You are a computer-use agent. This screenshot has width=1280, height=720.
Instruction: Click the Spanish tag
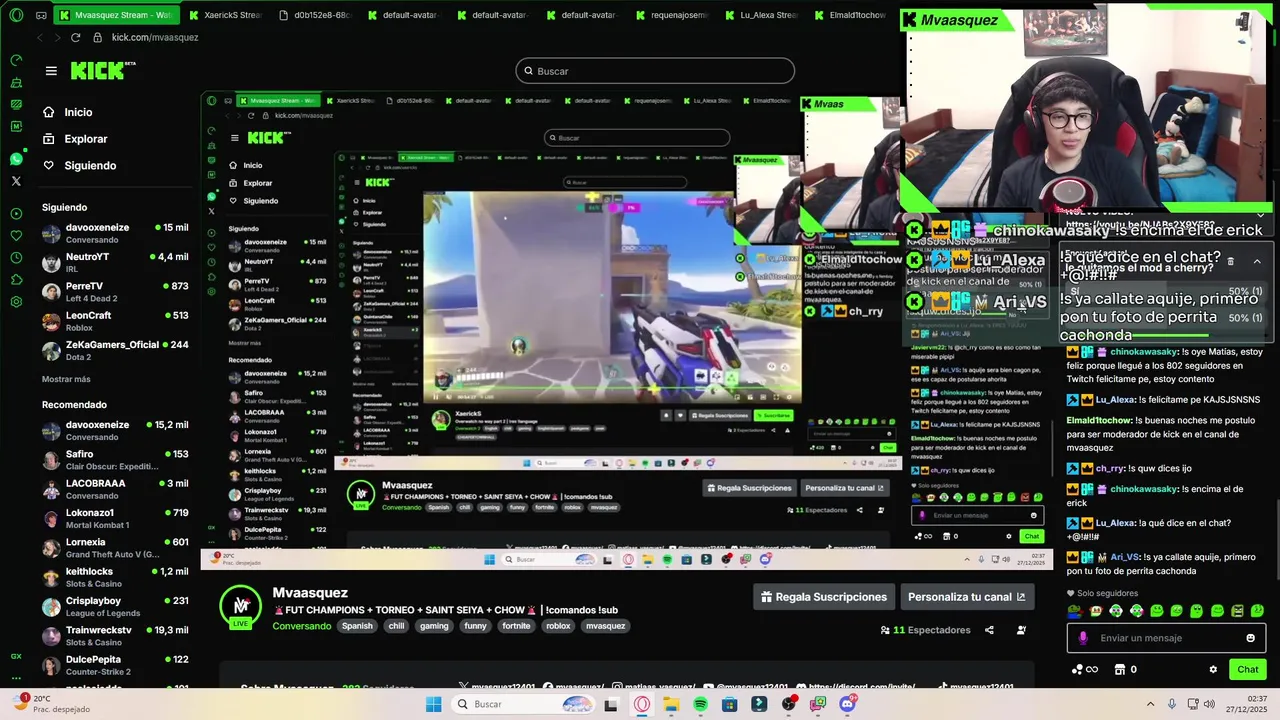pyautogui.click(x=357, y=626)
